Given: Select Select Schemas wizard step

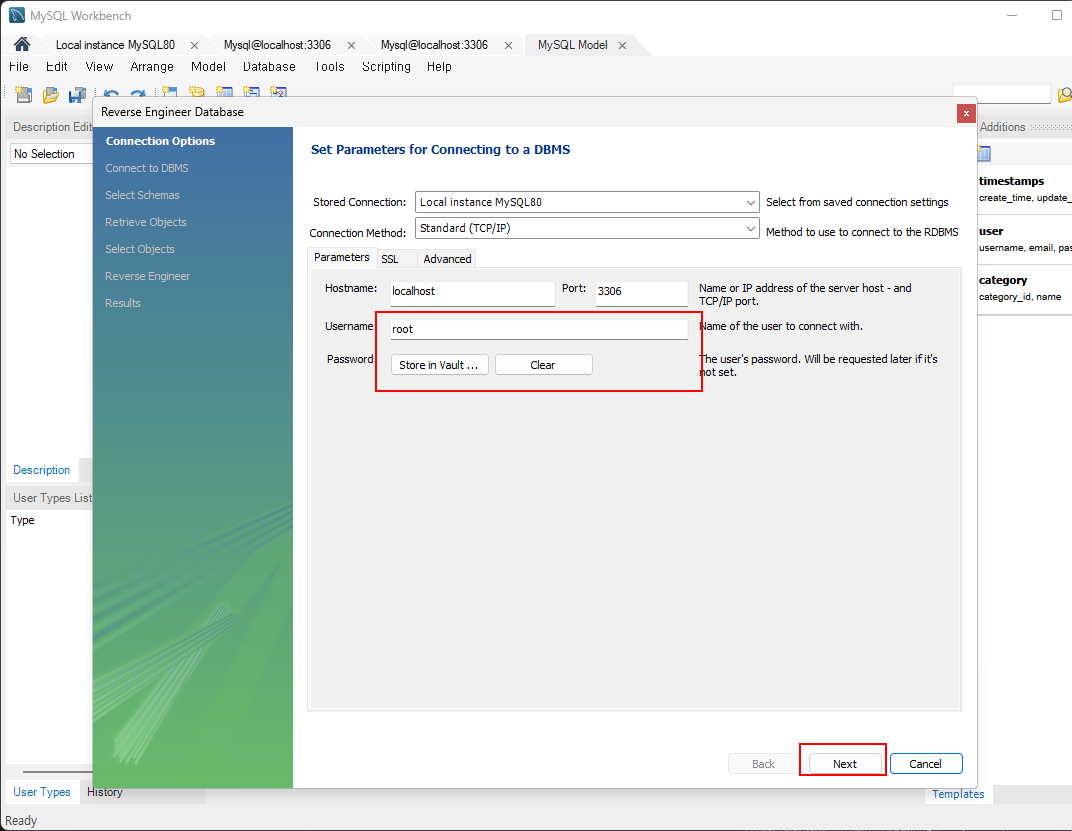Looking at the screenshot, I should [142, 195].
